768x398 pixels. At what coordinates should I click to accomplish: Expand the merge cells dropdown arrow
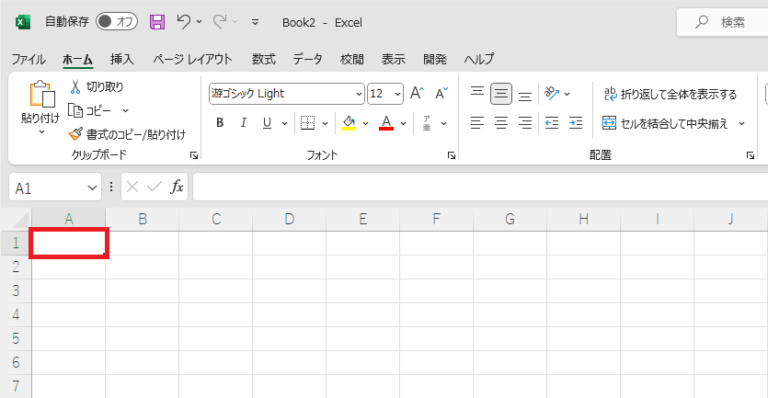click(742, 123)
